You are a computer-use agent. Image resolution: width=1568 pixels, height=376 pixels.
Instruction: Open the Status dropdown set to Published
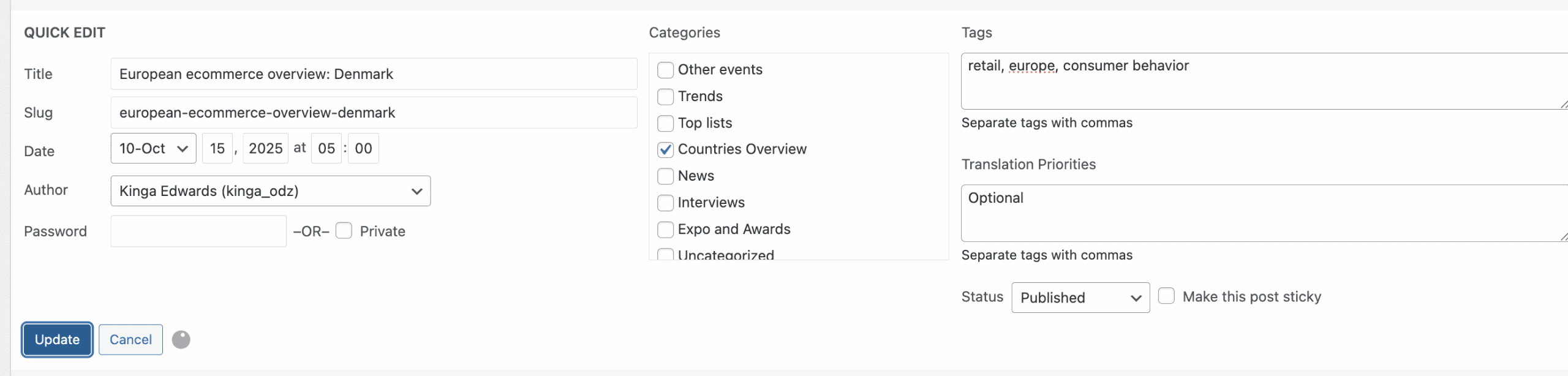pos(1080,298)
